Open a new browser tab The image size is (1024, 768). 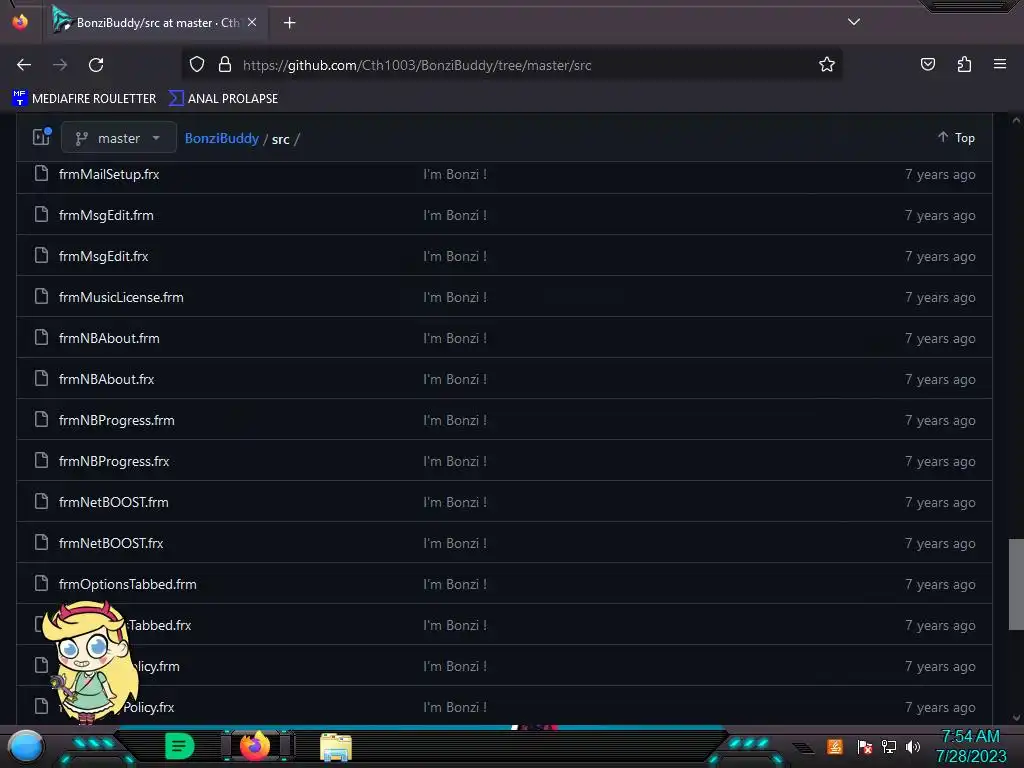[x=289, y=23]
